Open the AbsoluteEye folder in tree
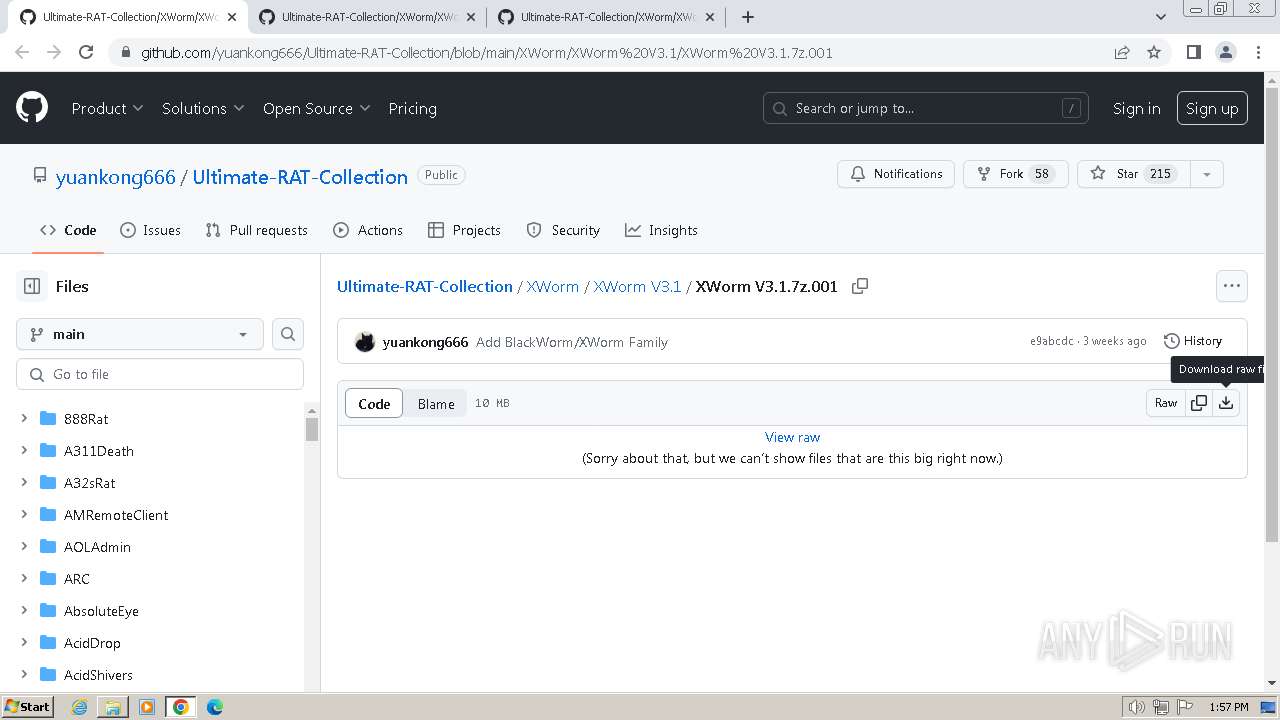This screenshot has height=720, width=1280. click(x=101, y=611)
